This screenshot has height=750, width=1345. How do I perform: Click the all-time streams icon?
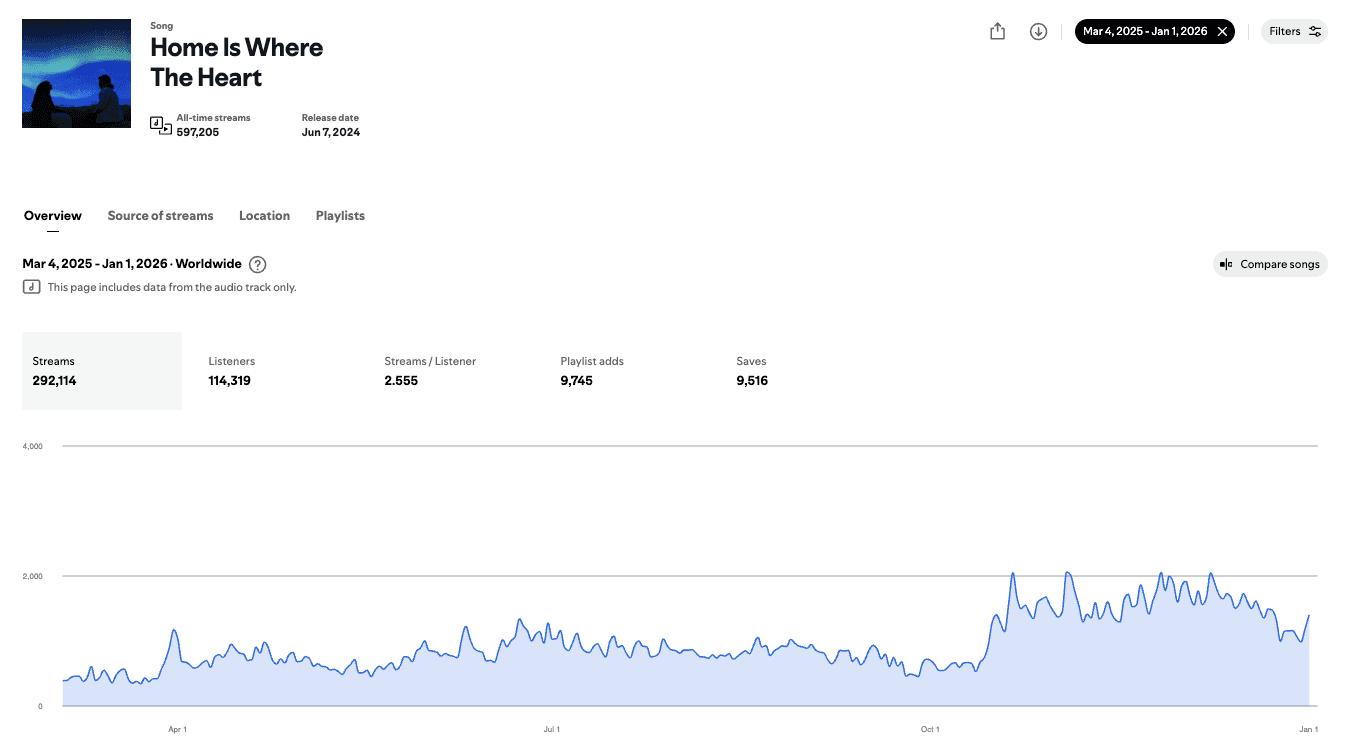pyautogui.click(x=161, y=125)
